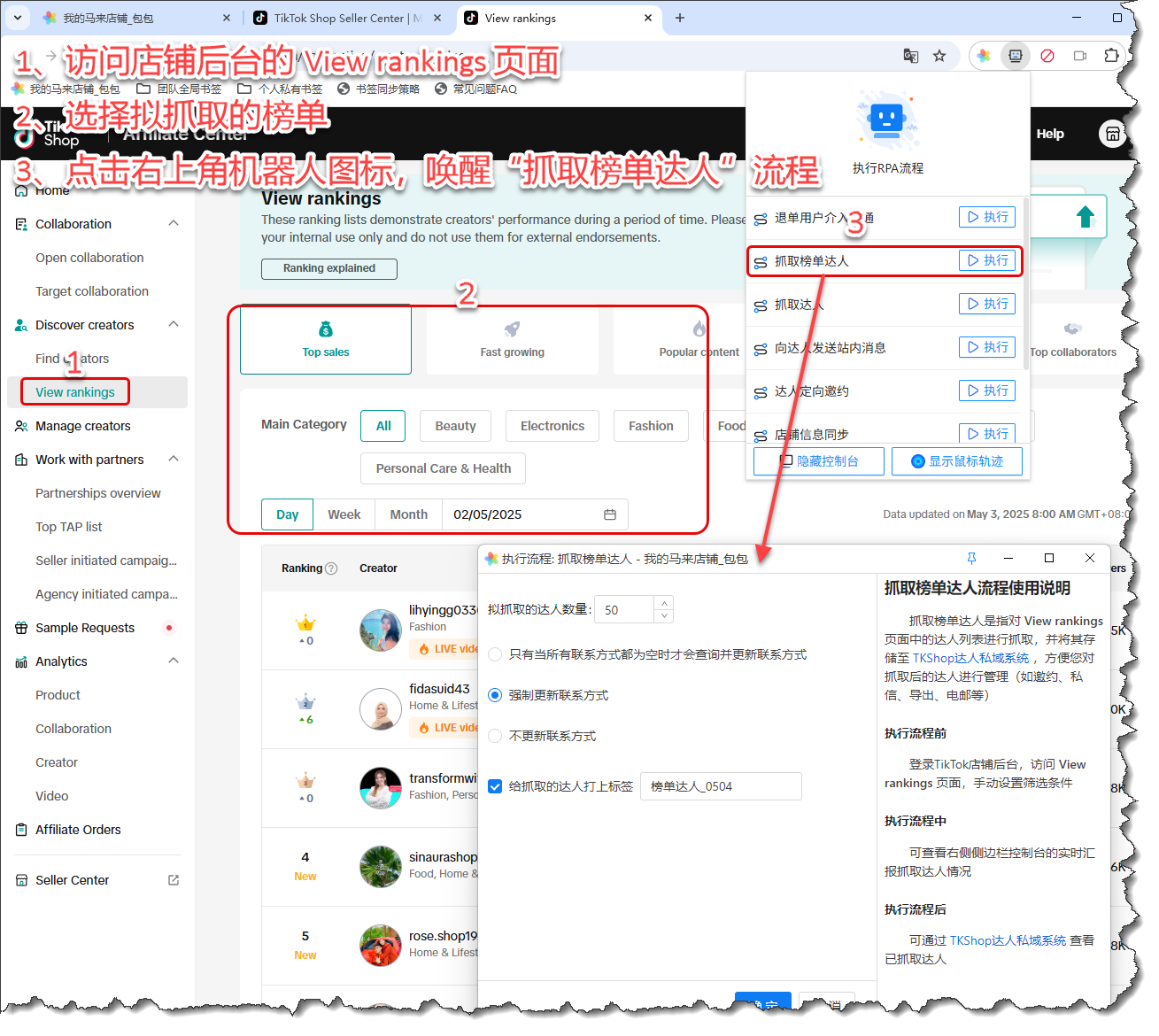The height and width of the screenshot is (1036, 1159).
Task: Collapse the Analytics section chevron
Action: click(x=174, y=661)
